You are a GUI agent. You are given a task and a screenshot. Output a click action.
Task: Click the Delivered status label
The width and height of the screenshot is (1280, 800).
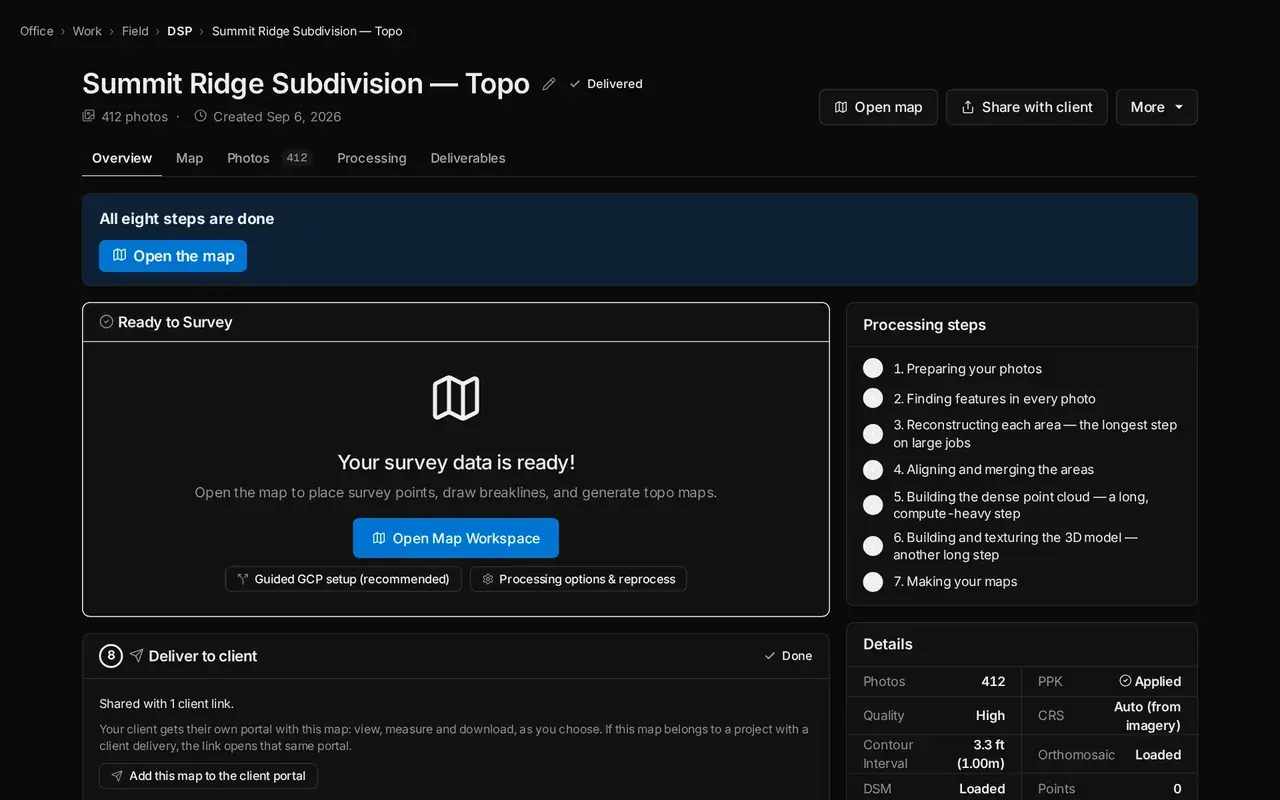615,84
